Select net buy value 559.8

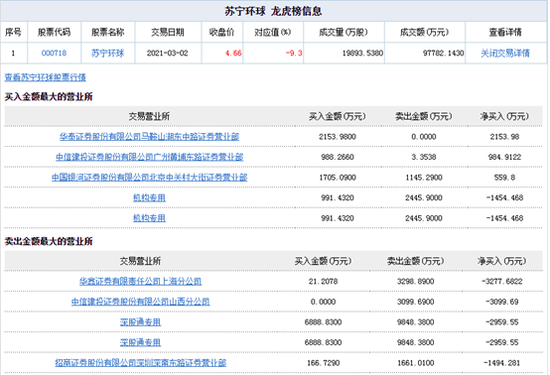tap(504, 177)
